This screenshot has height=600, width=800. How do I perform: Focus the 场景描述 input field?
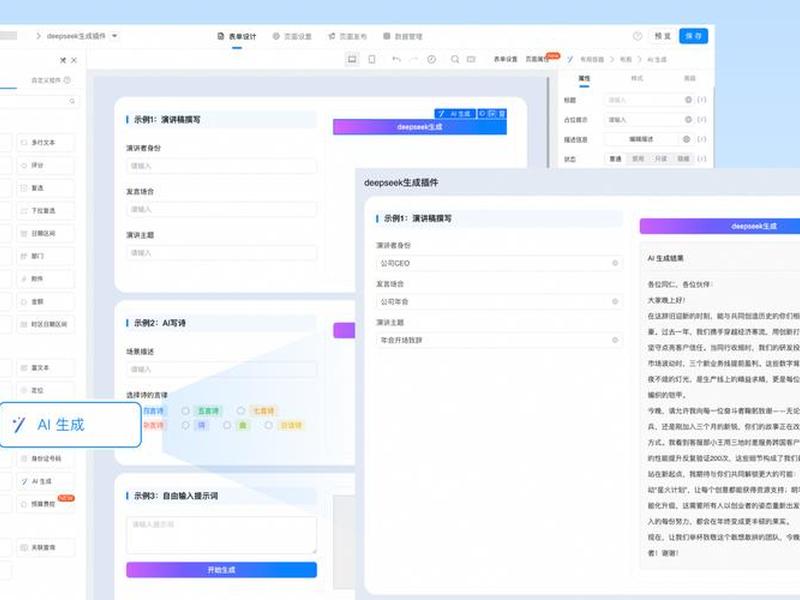pyautogui.click(x=221, y=369)
